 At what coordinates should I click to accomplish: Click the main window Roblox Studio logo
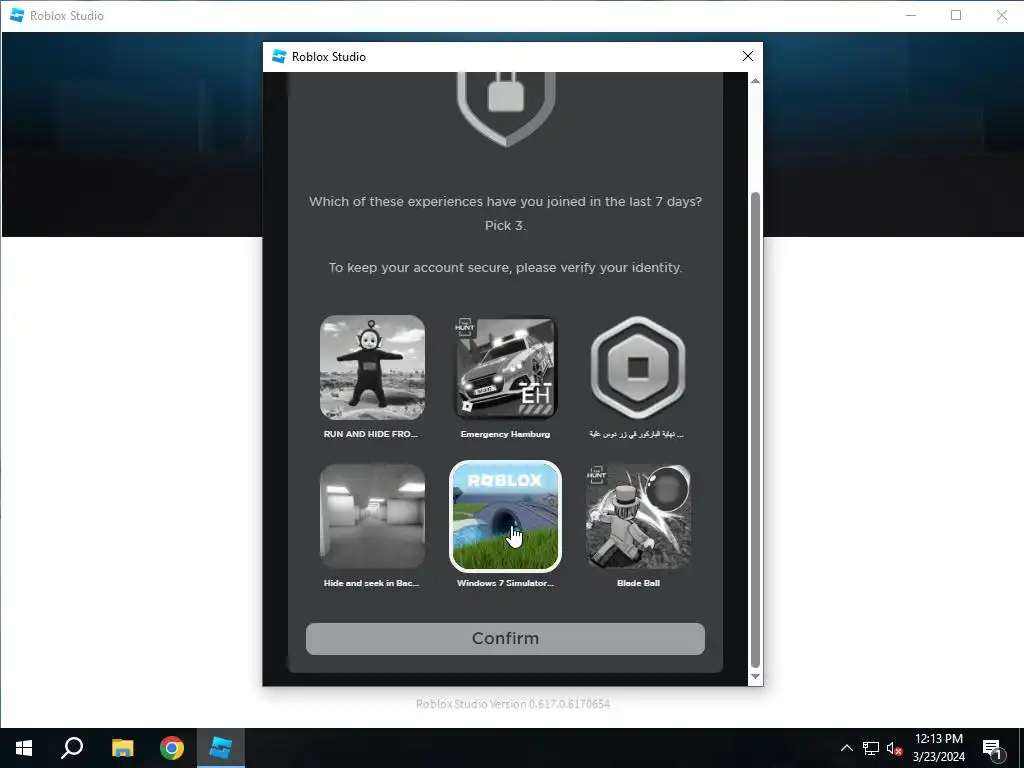(17, 15)
